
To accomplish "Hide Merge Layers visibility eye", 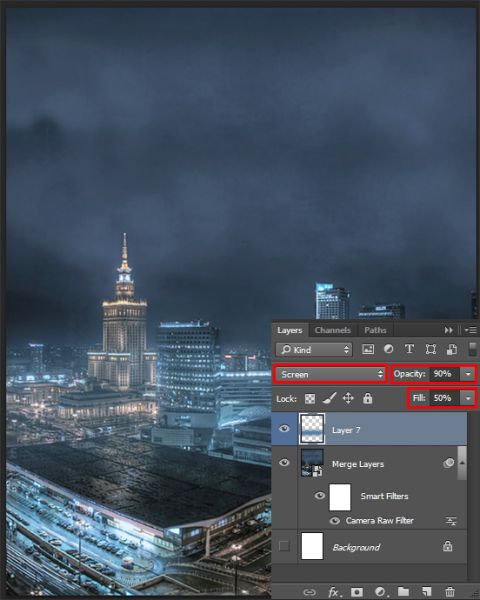I will point(284,463).
